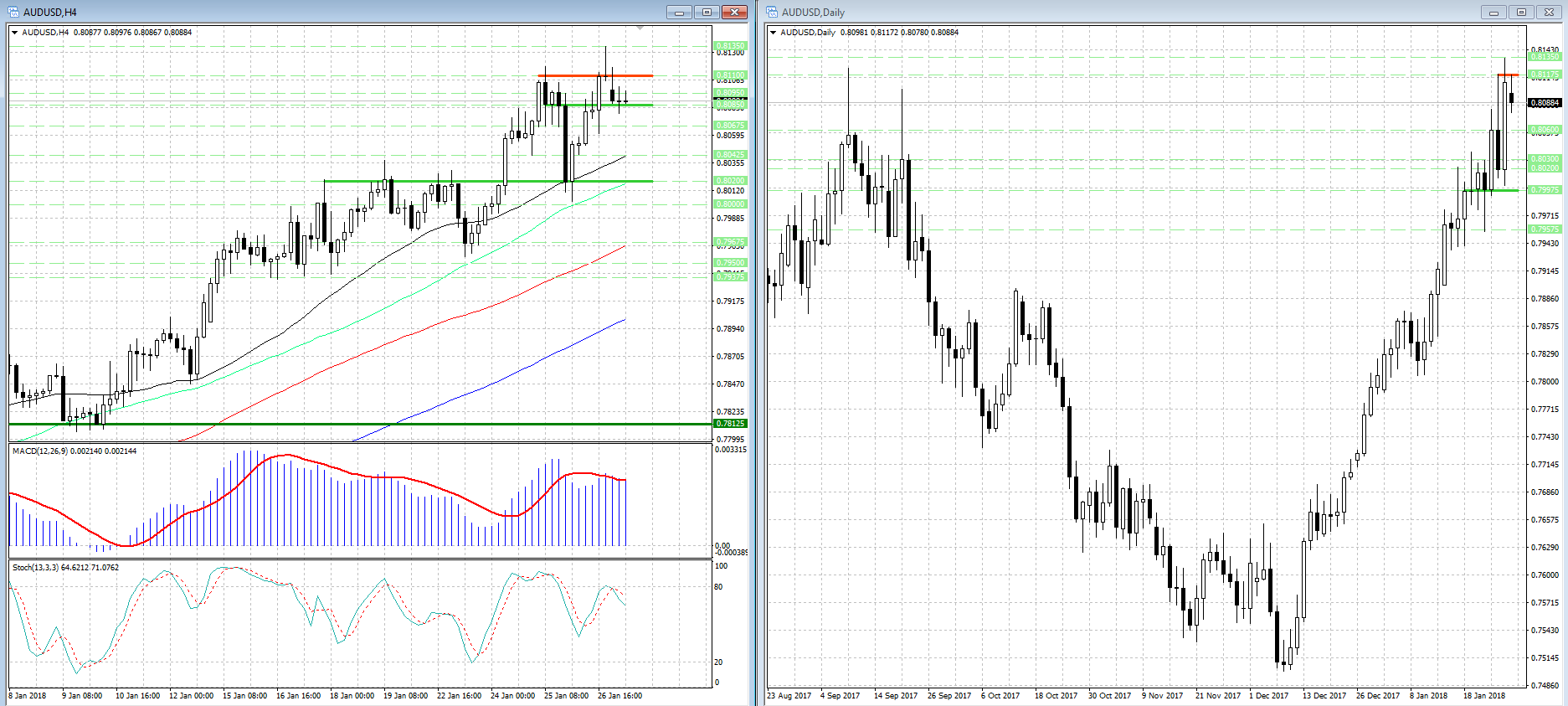
Task: Click the 0.79975 green price label on Daily chart
Action: 1545,190
